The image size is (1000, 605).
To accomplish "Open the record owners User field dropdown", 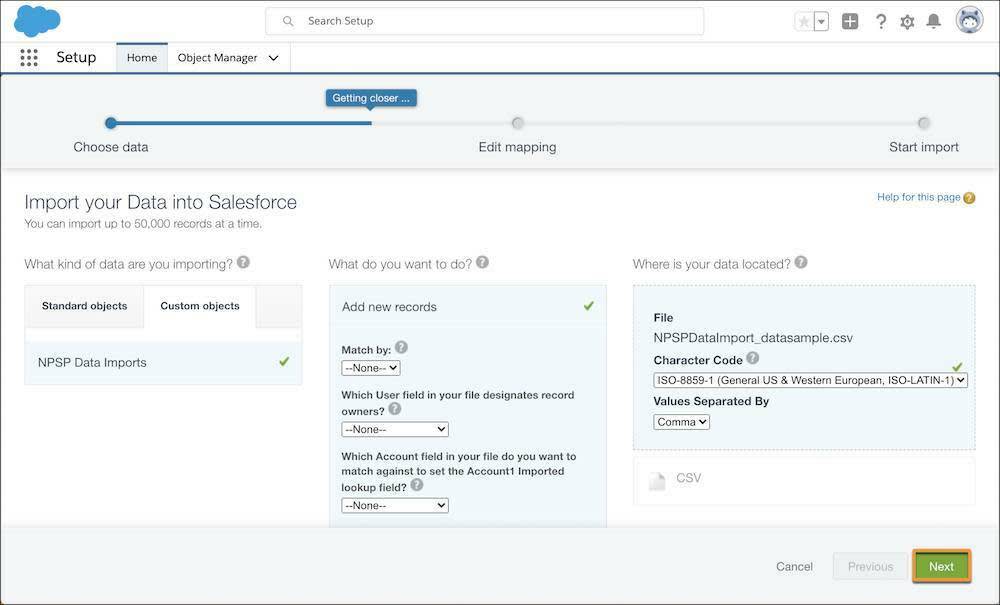I will pyautogui.click(x=395, y=429).
